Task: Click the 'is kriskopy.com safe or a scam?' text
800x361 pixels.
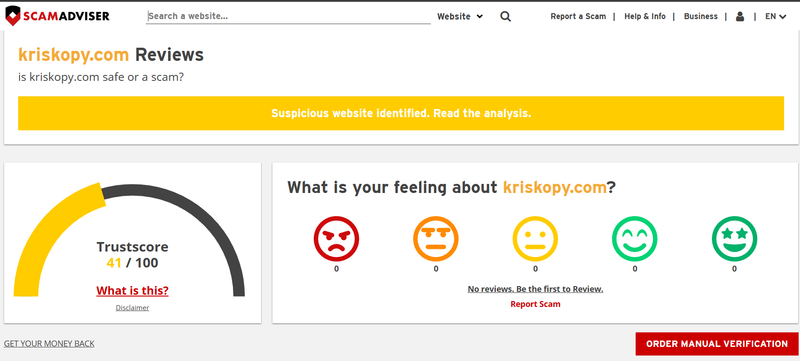Action: click(101, 78)
